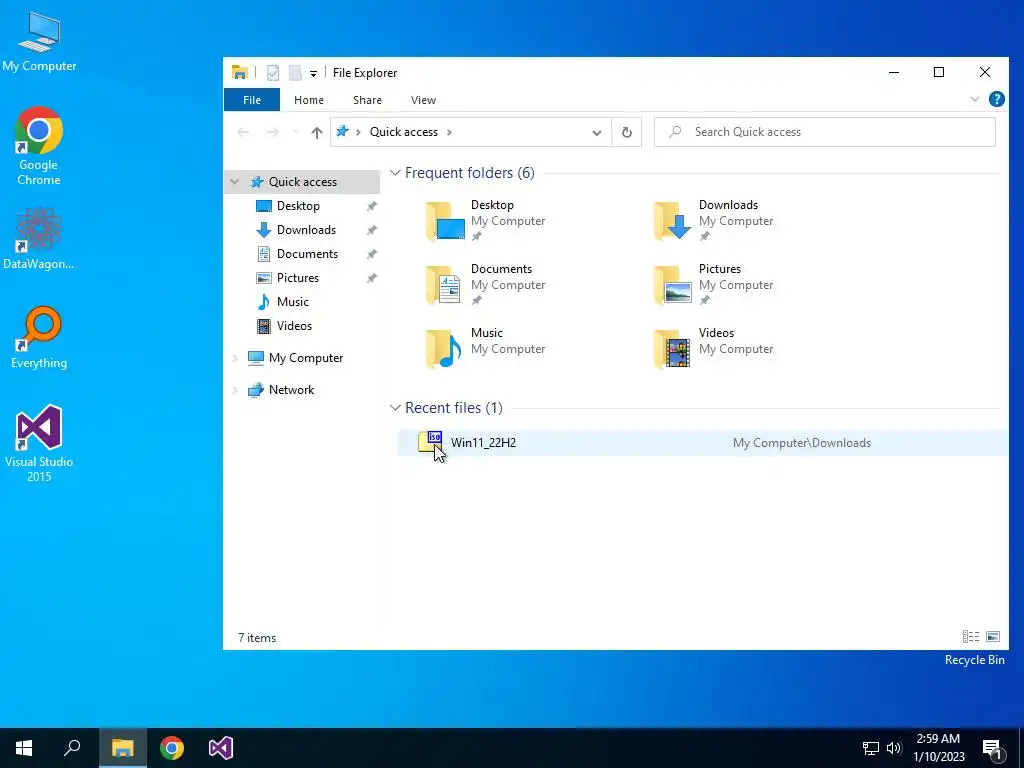The width and height of the screenshot is (1024, 768).
Task: Click the Recycle Bin label on desktop
Action: [974, 660]
